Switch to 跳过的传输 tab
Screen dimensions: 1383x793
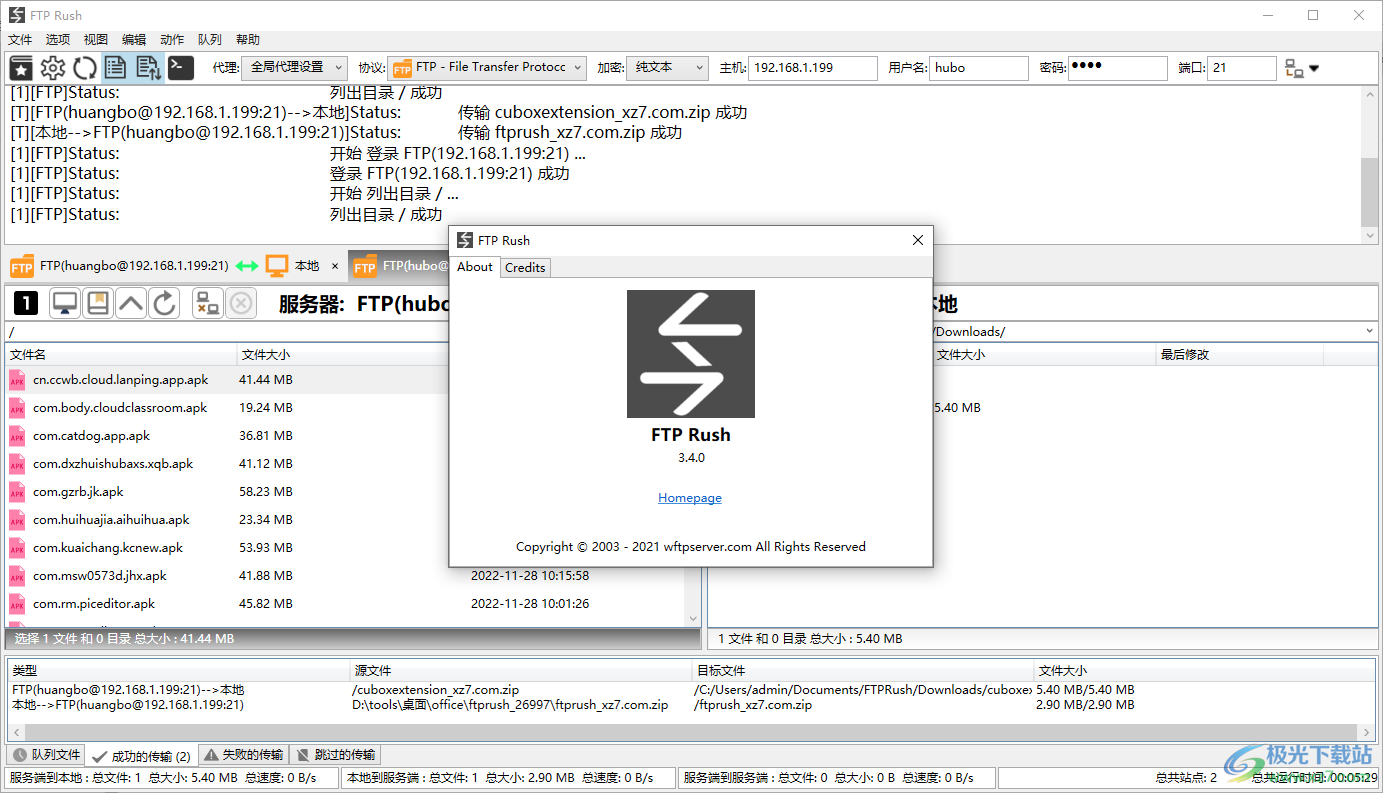335,755
